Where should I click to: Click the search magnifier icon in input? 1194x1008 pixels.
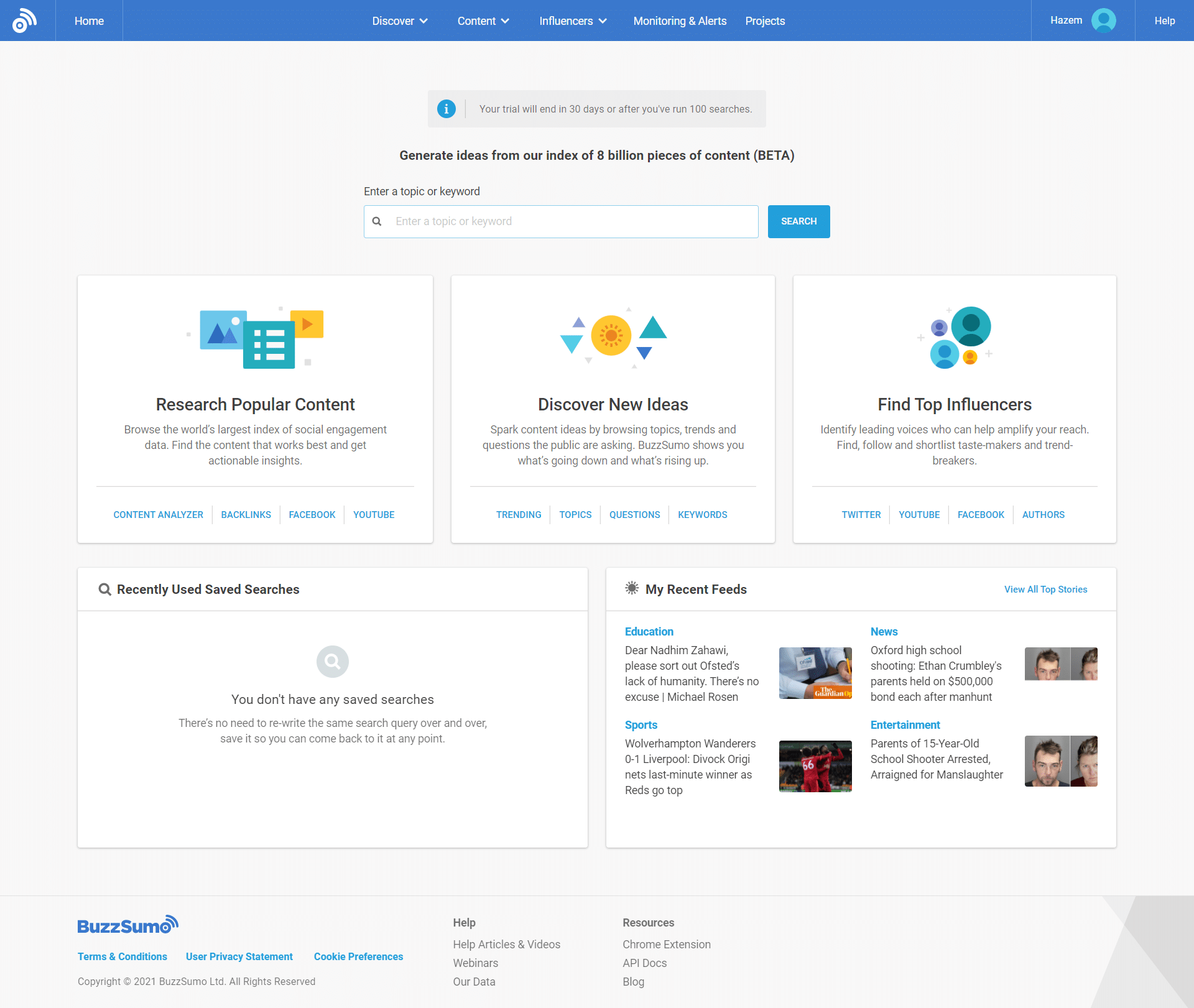378,221
